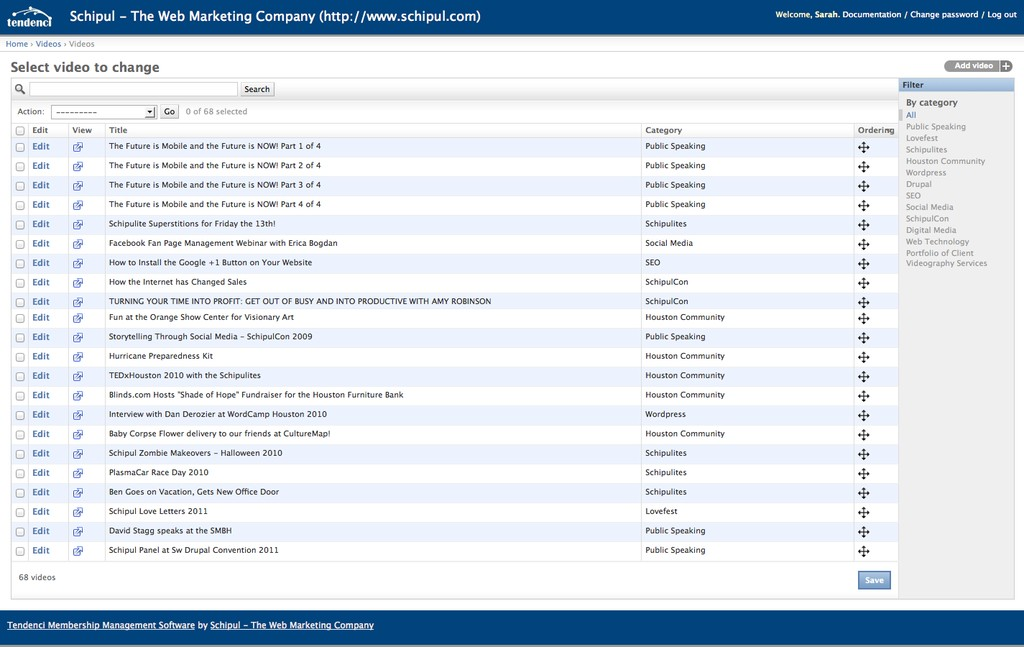Click Edit for Baby Corpse Flower delivery

tap(40, 434)
